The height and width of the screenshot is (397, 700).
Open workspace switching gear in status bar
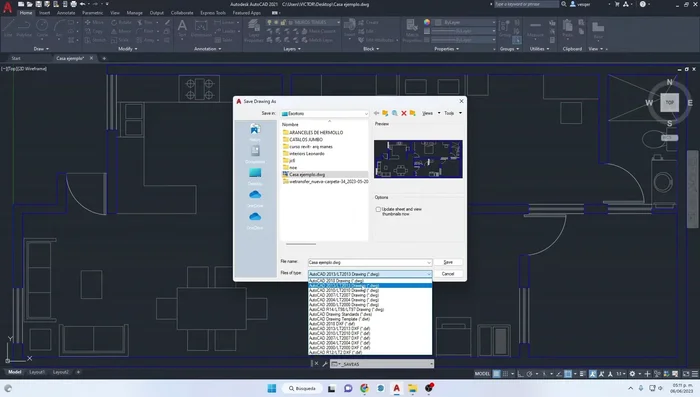[632, 374]
